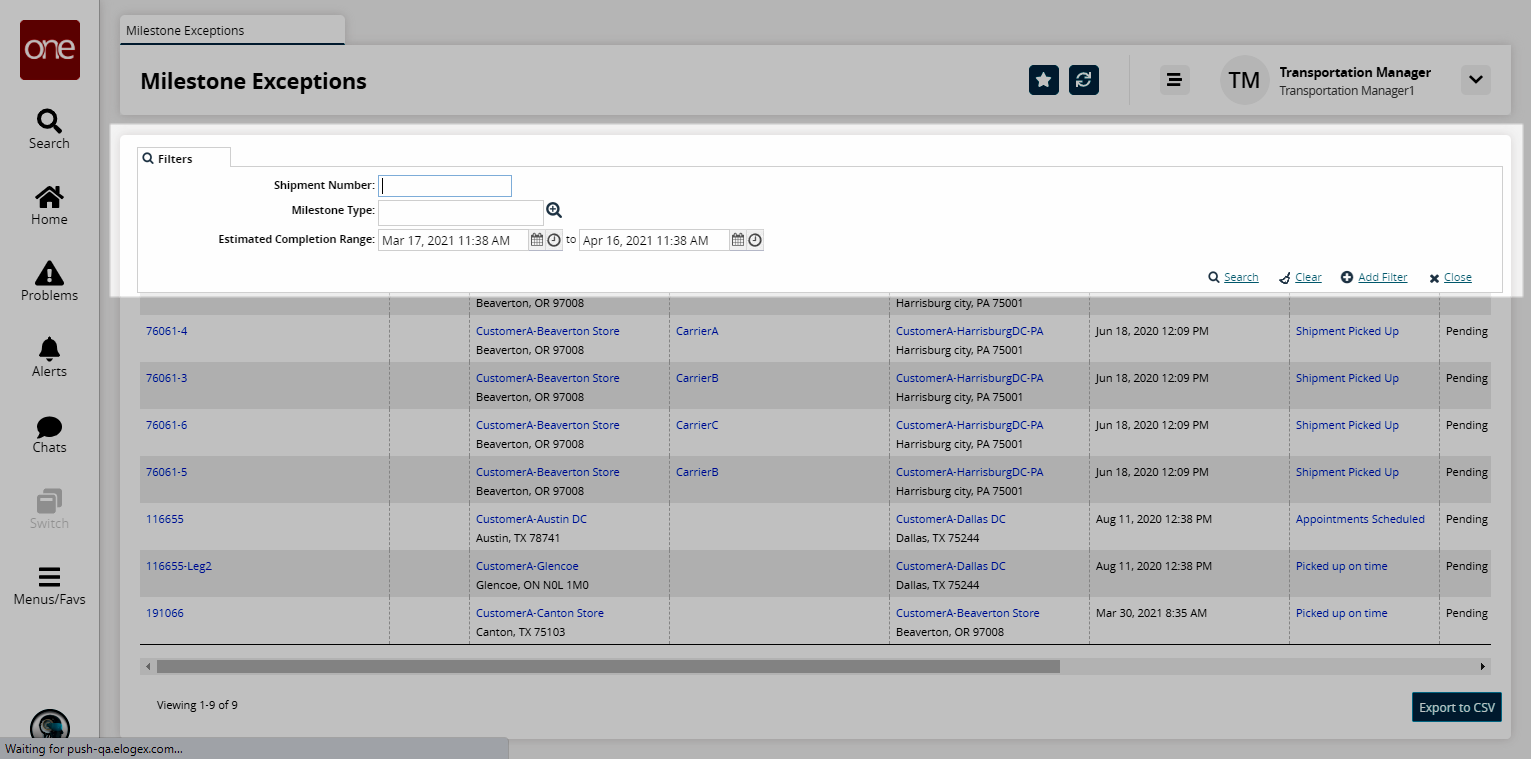1531x759 pixels.
Task: Click the star favorite button
Action: click(1044, 80)
